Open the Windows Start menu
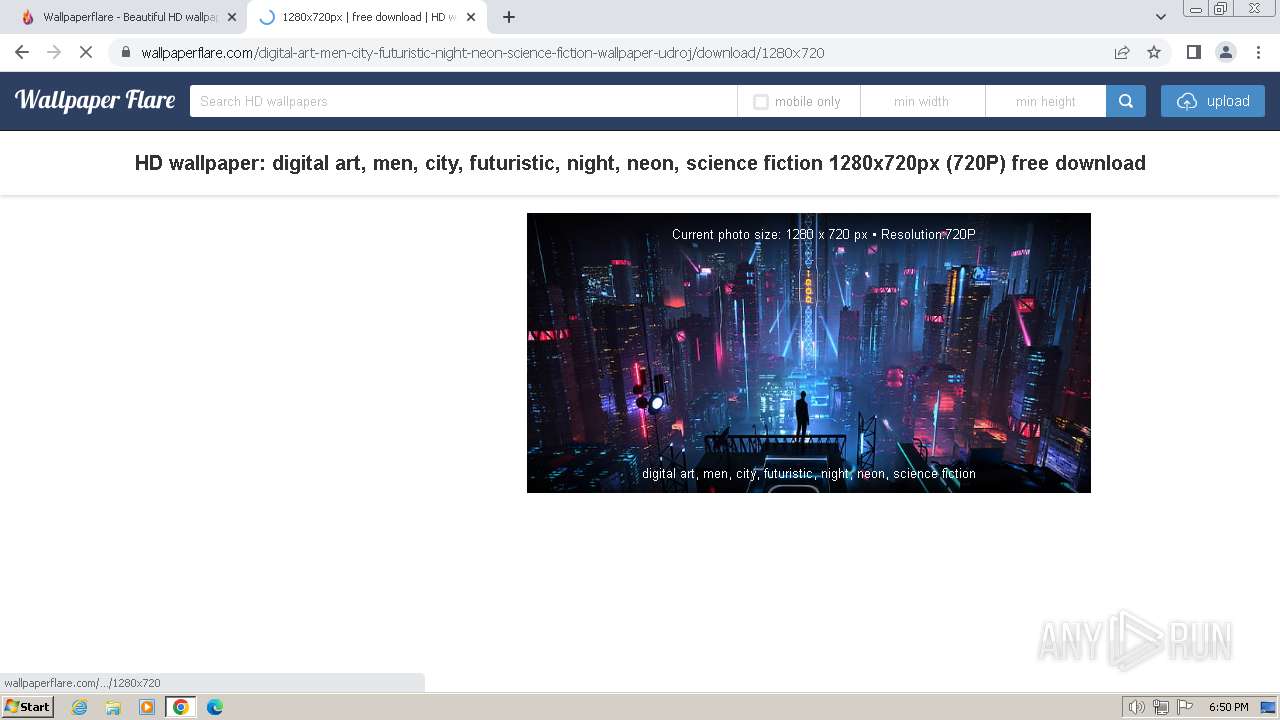This screenshot has height=720, width=1280. [x=28, y=707]
